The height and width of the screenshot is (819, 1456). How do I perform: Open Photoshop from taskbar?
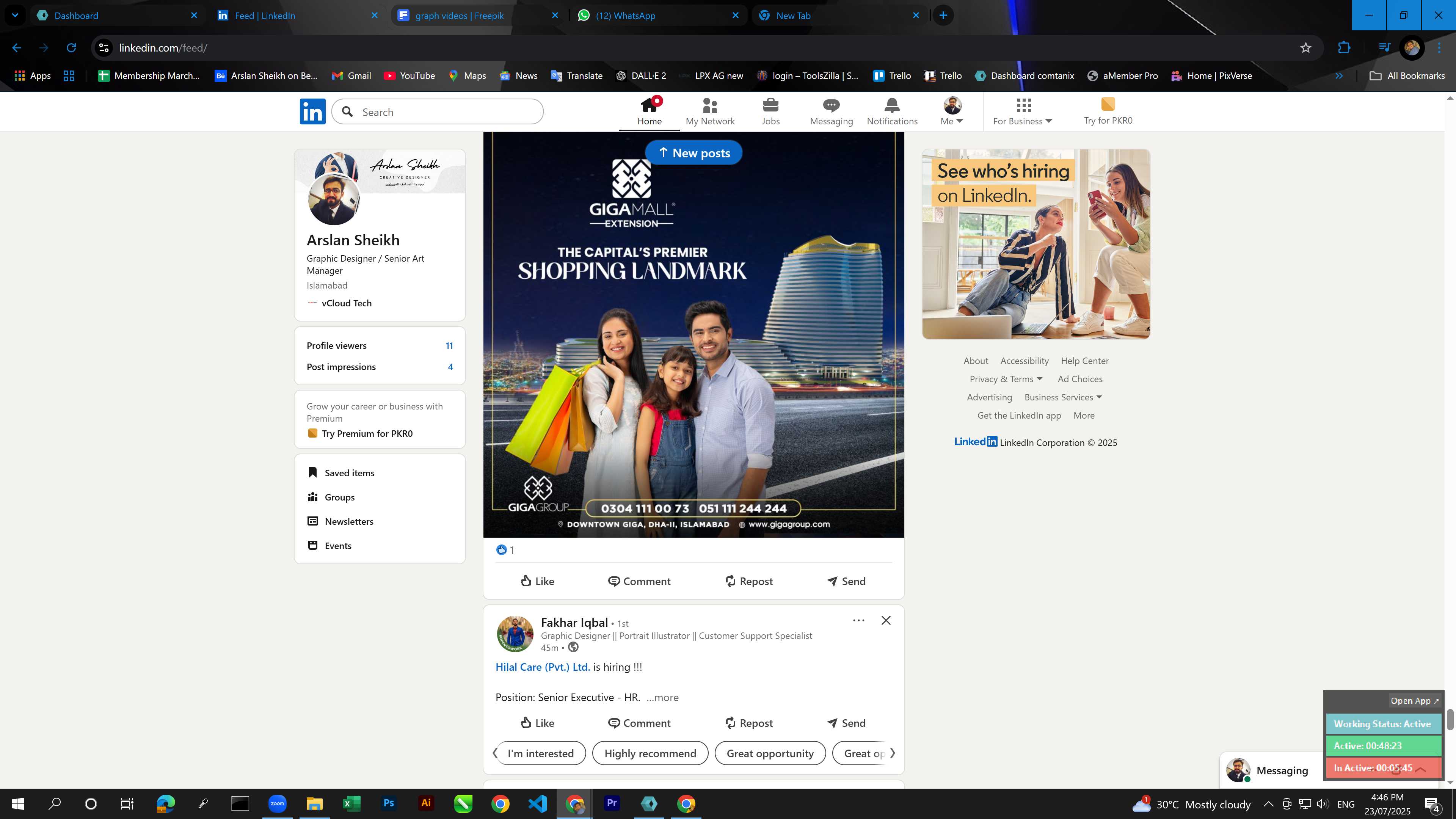click(389, 803)
